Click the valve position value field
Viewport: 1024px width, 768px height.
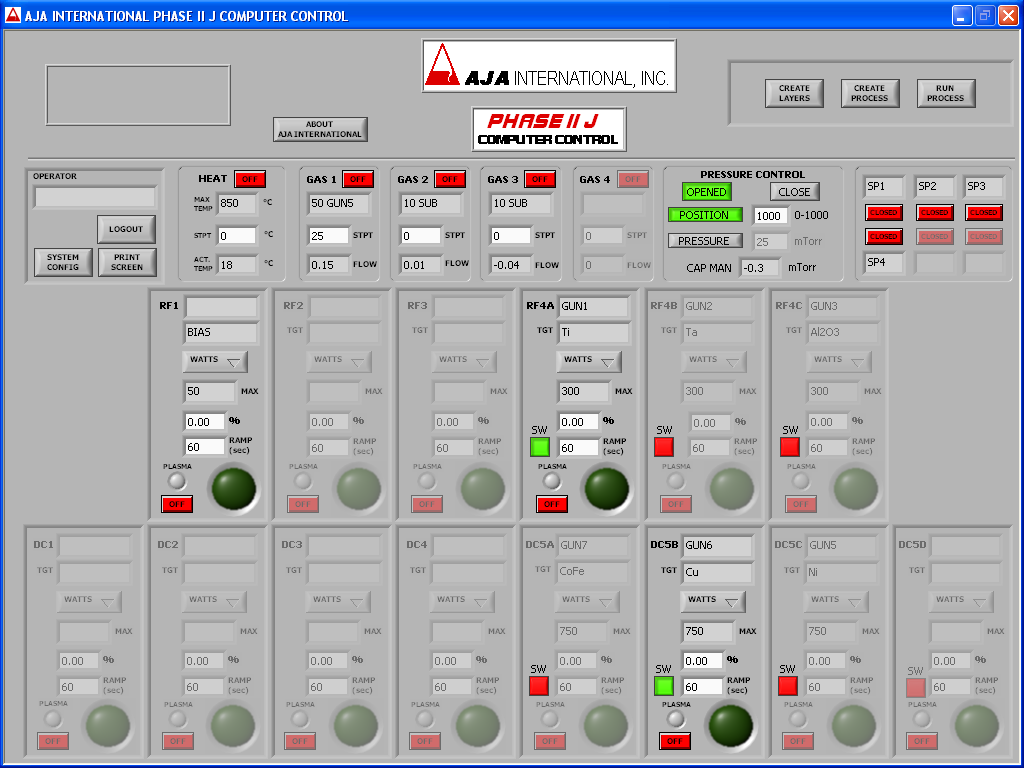point(770,216)
